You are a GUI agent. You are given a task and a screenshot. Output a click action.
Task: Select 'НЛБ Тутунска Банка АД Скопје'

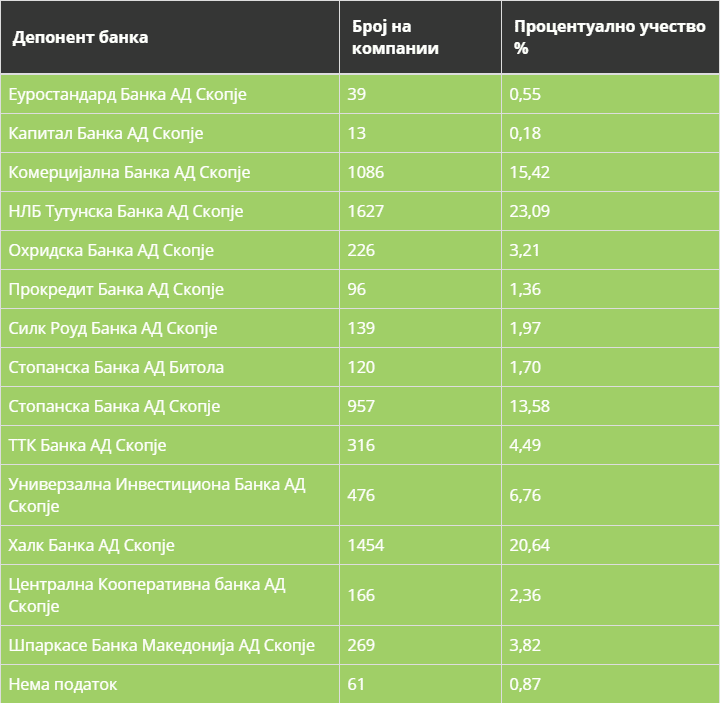[x=170, y=211]
